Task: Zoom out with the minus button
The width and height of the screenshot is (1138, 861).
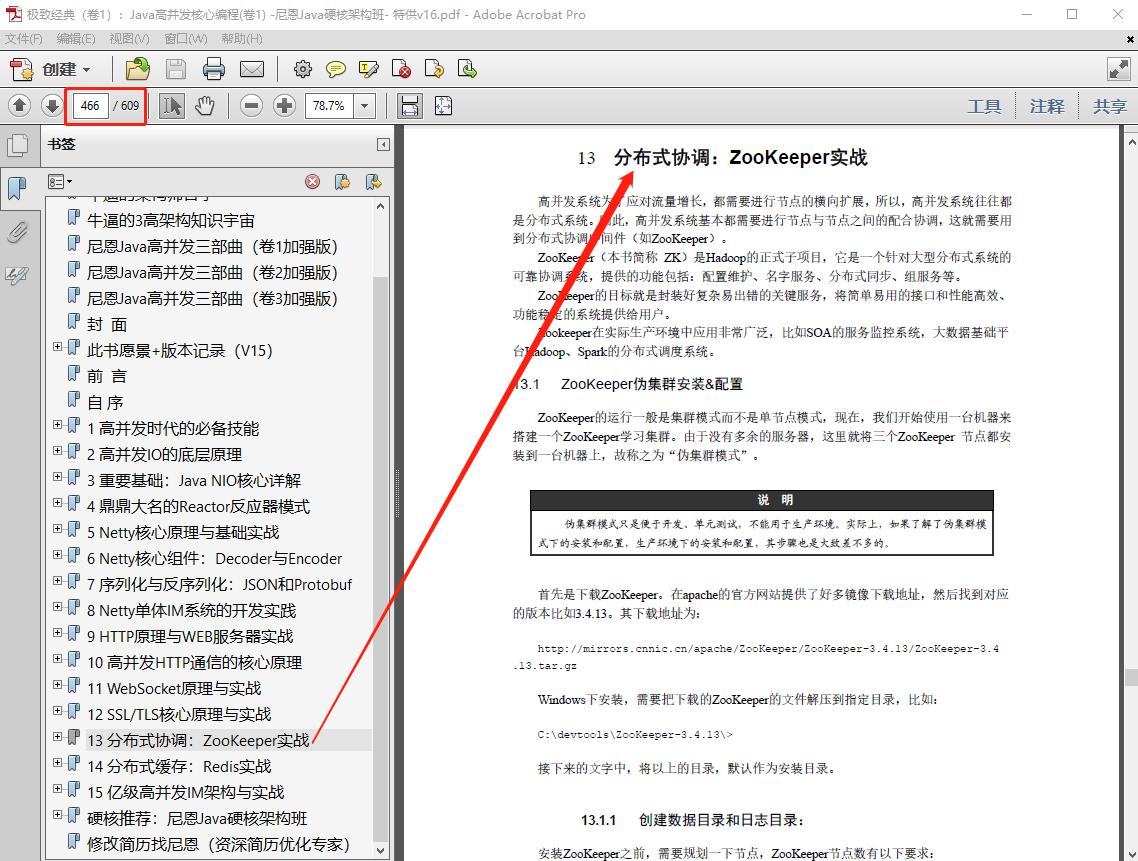Action: pyautogui.click(x=251, y=106)
